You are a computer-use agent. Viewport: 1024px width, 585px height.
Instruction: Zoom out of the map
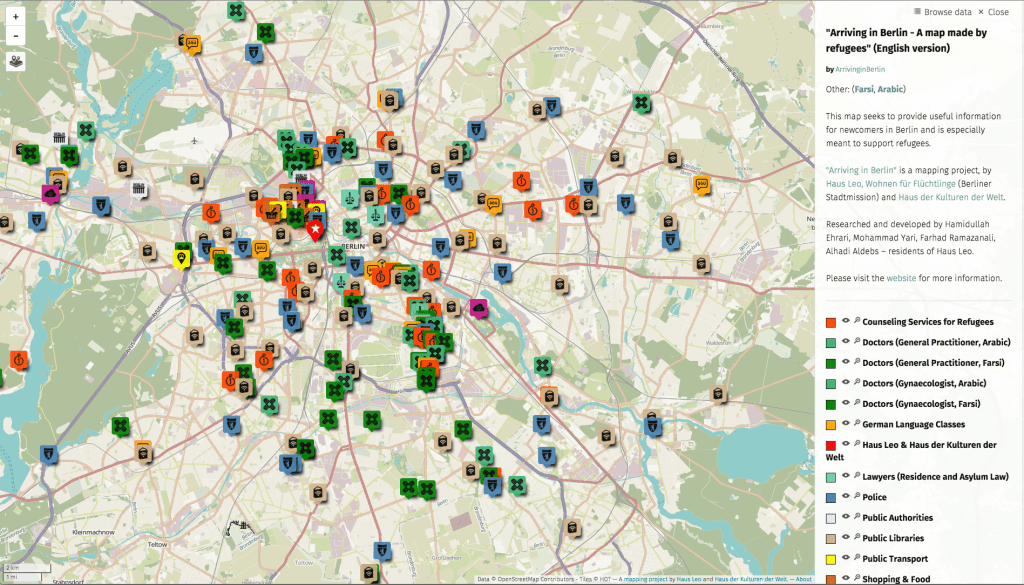click(x=16, y=36)
